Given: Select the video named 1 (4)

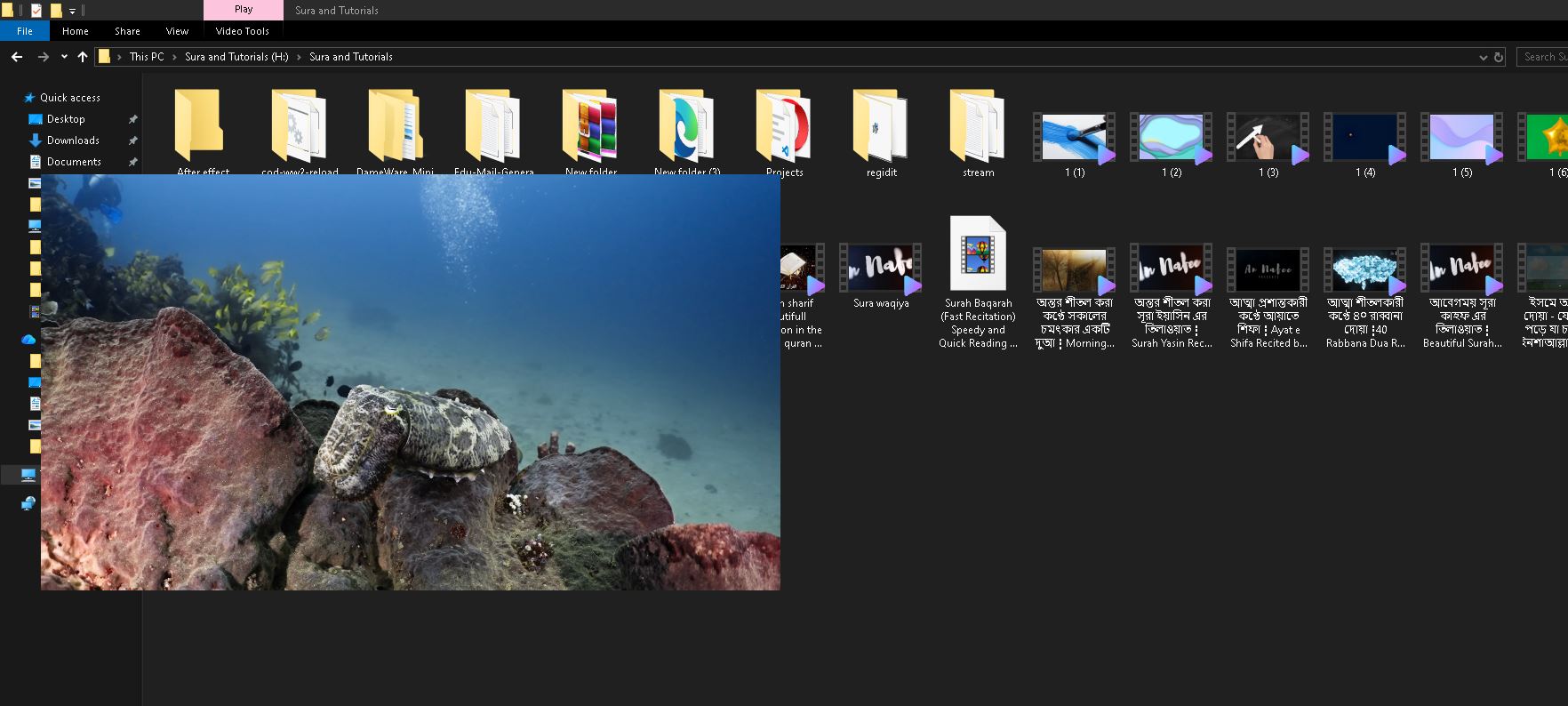Looking at the screenshot, I should tap(1365, 144).
